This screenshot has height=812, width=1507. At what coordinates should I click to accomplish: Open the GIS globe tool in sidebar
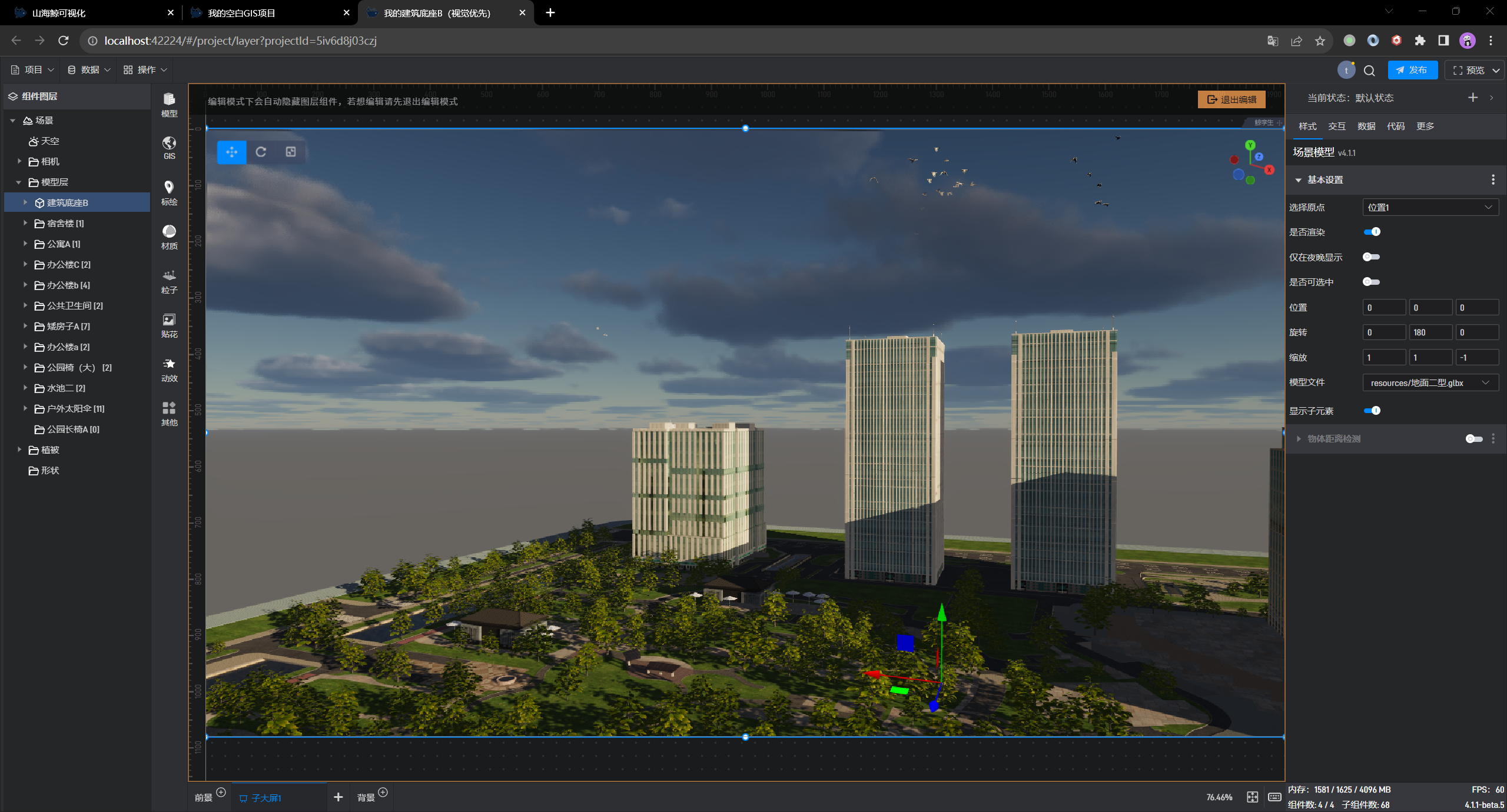[169, 147]
